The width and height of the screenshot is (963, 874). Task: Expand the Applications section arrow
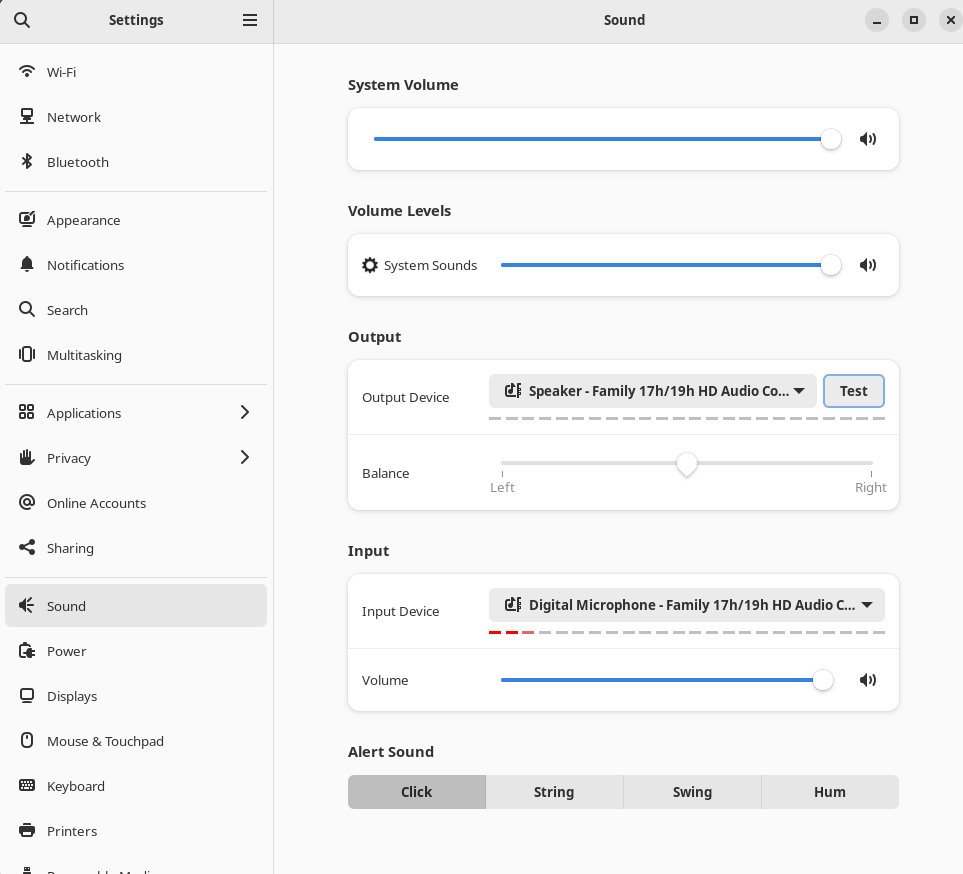(245, 413)
